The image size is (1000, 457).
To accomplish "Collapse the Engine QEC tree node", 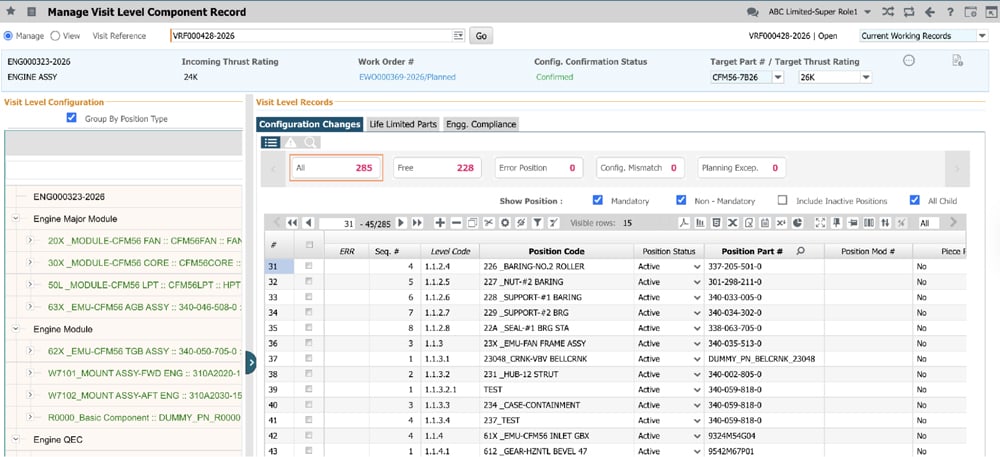I will 15,439.
